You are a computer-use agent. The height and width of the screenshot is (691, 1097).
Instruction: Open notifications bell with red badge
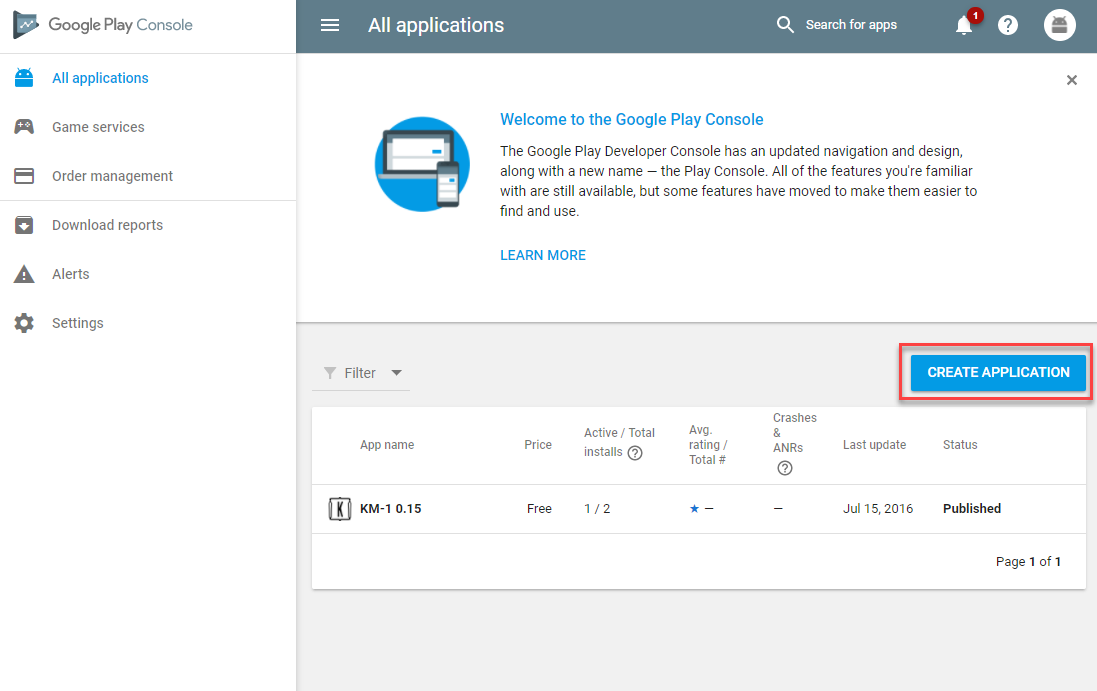click(x=966, y=24)
